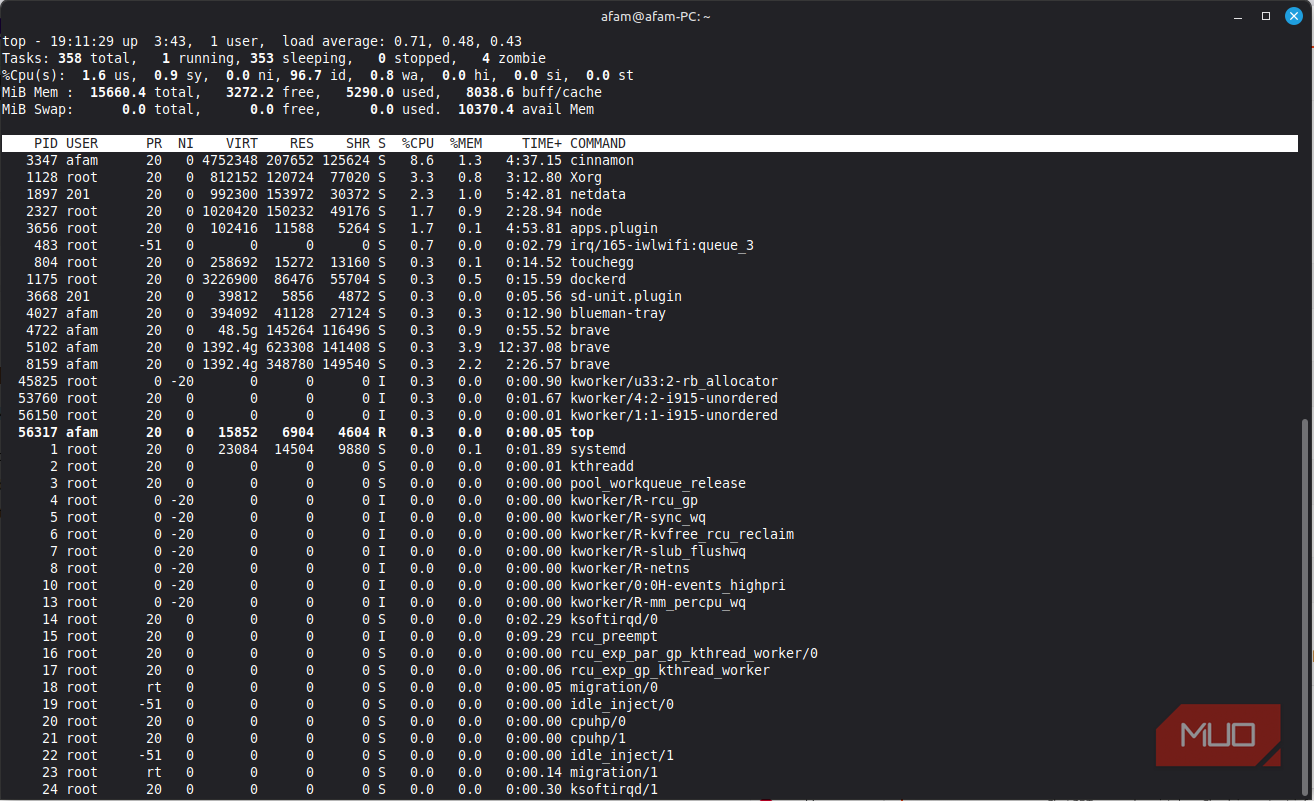Click the TIME+ column header
Viewport: 1314px width, 801px height.
tap(542, 143)
